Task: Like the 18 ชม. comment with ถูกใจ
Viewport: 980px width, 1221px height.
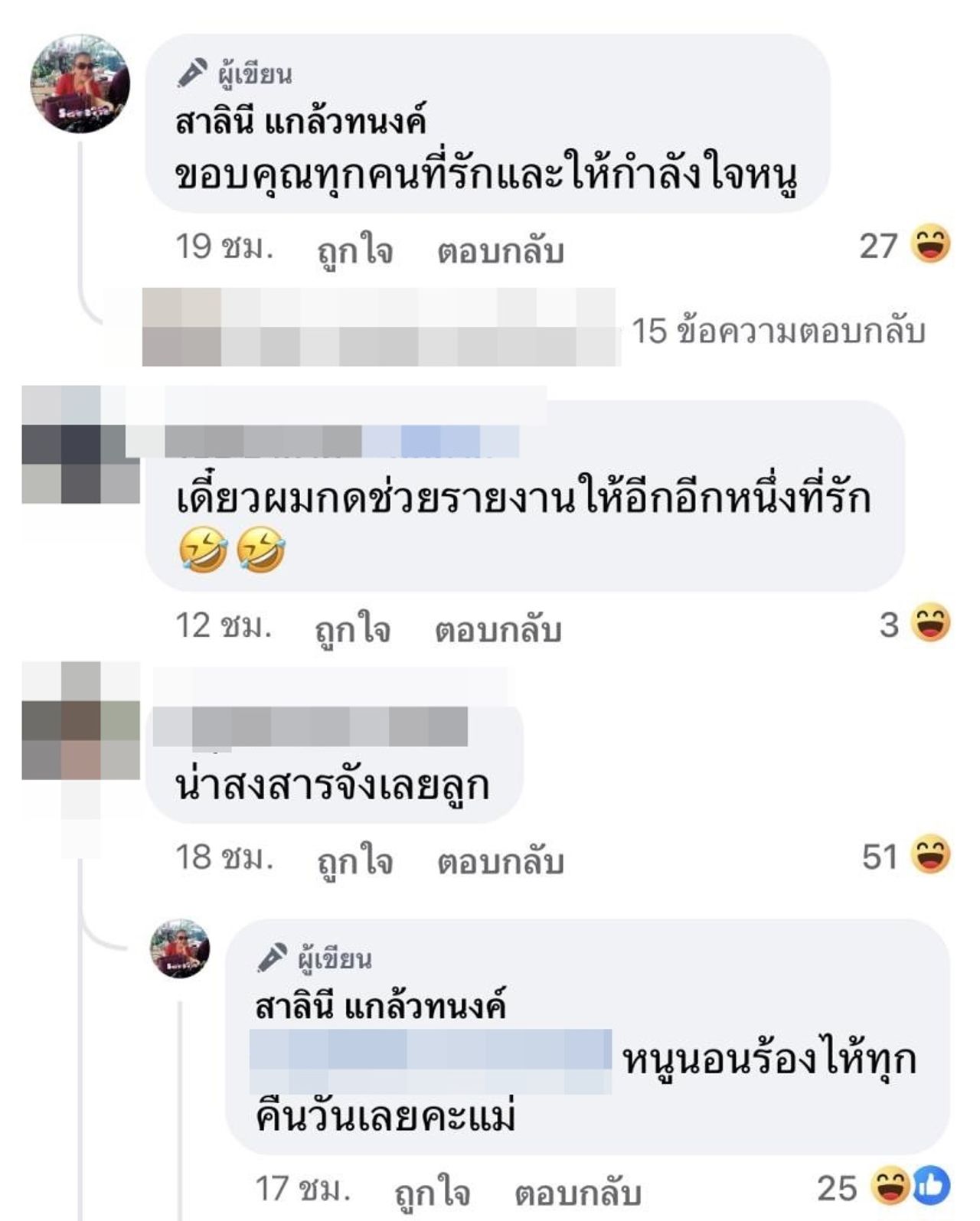Action: tap(355, 860)
